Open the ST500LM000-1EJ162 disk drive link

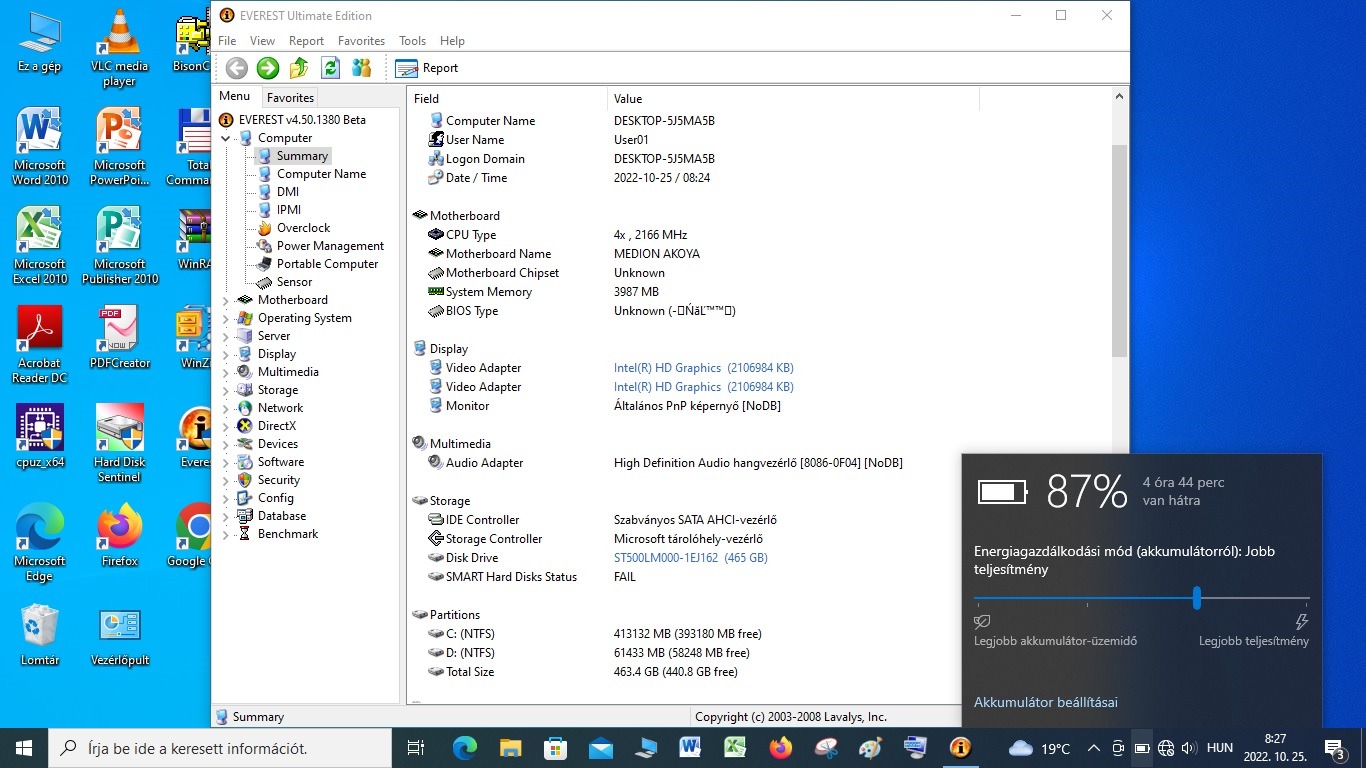point(691,558)
